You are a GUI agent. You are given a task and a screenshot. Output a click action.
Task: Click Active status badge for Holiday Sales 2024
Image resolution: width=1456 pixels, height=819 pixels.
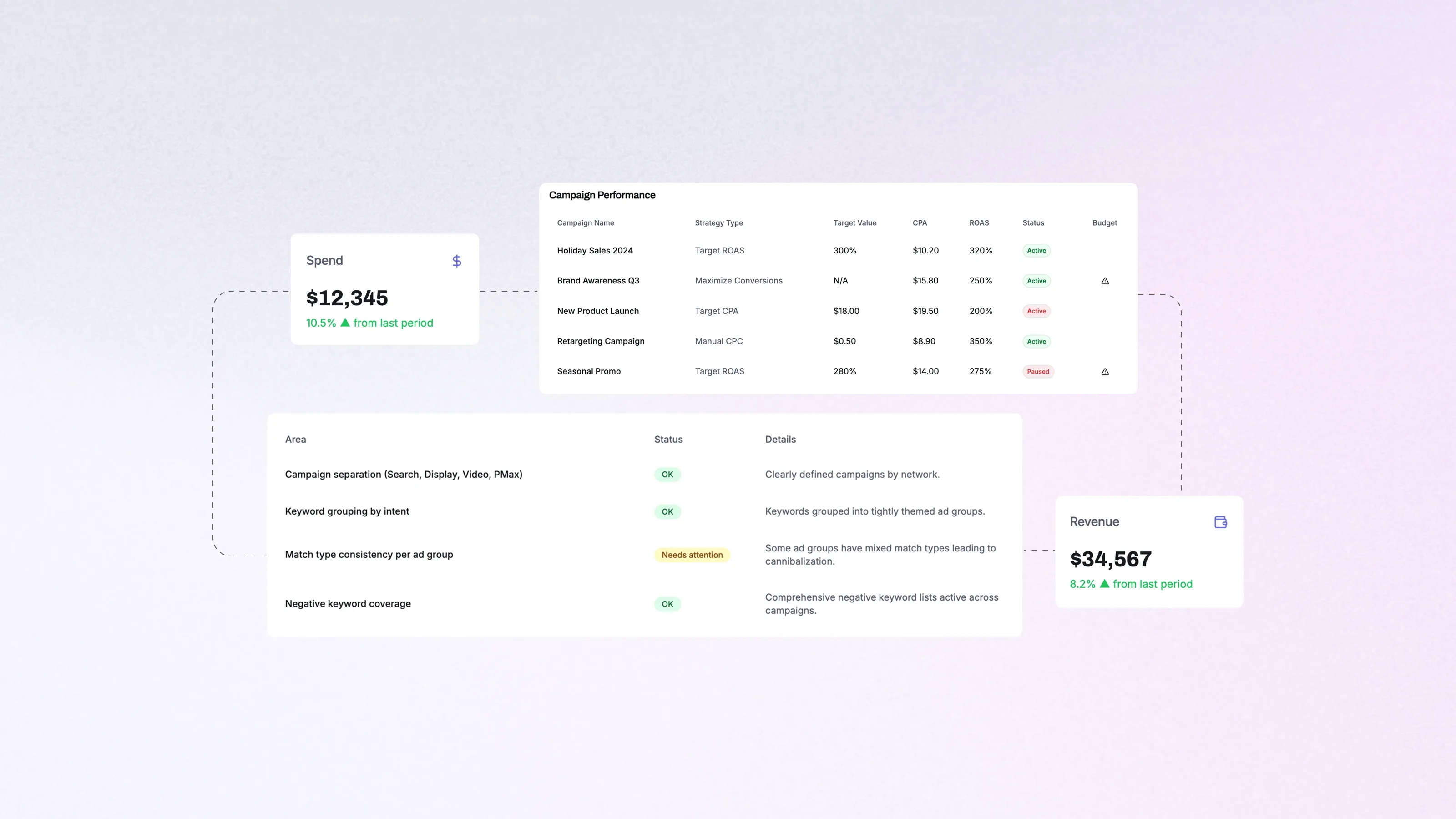point(1036,250)
